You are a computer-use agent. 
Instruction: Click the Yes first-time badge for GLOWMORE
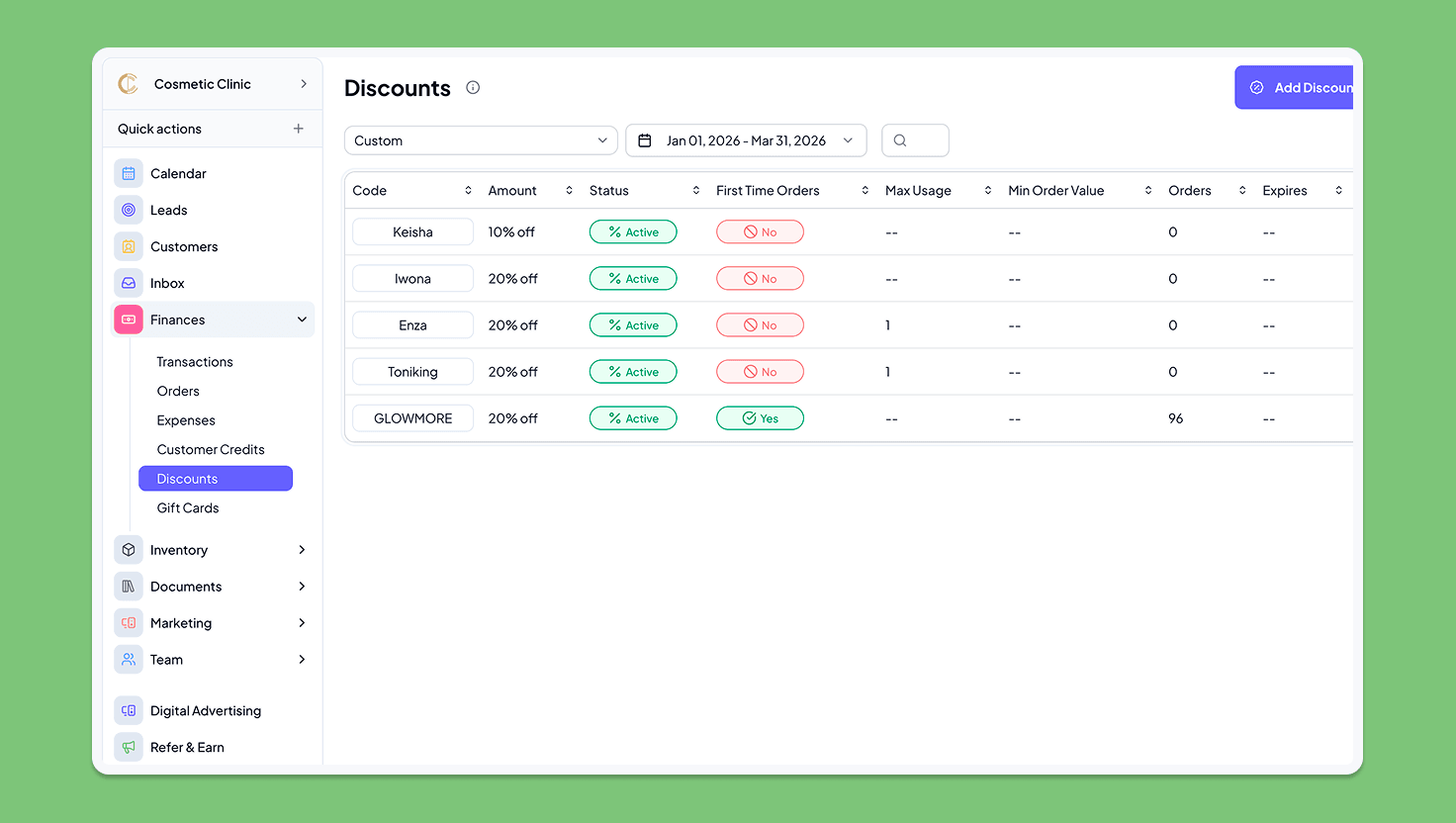tap(760, 418)
